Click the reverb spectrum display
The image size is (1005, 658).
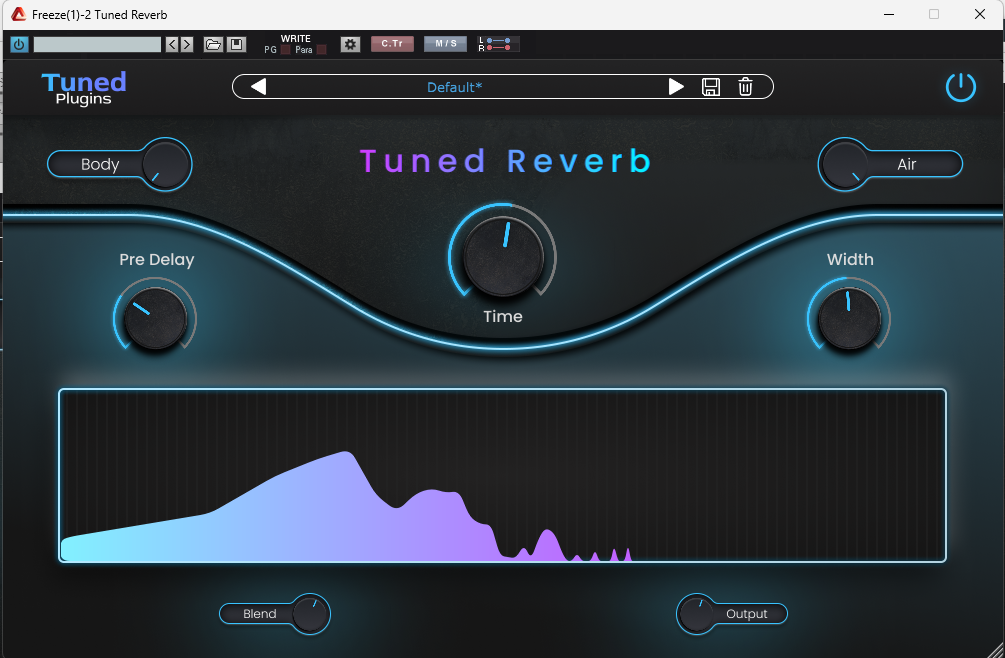click(502, 475)
